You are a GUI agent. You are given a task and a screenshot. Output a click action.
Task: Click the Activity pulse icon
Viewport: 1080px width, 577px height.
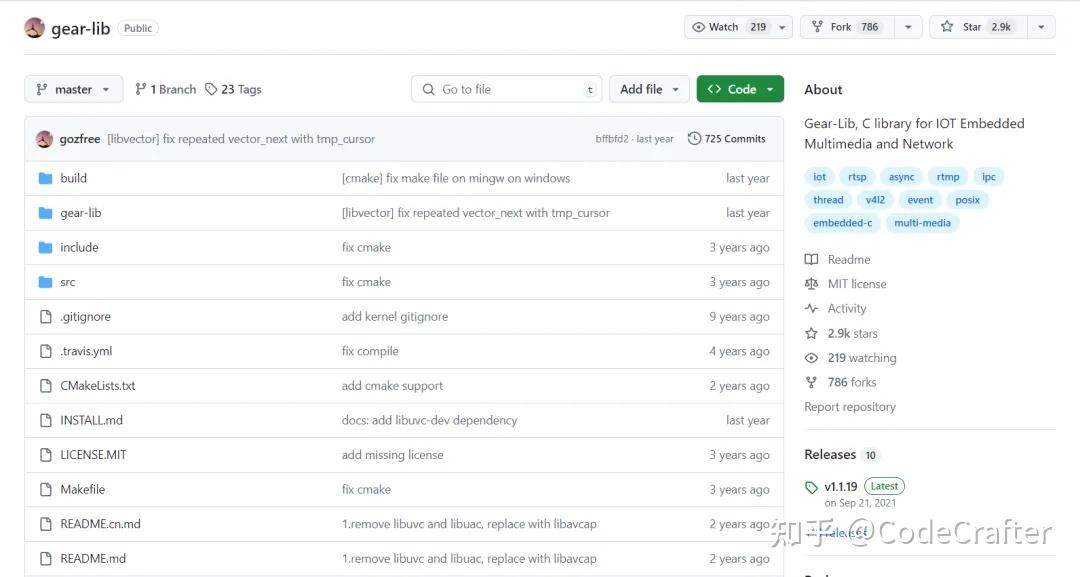coord(811,308)
